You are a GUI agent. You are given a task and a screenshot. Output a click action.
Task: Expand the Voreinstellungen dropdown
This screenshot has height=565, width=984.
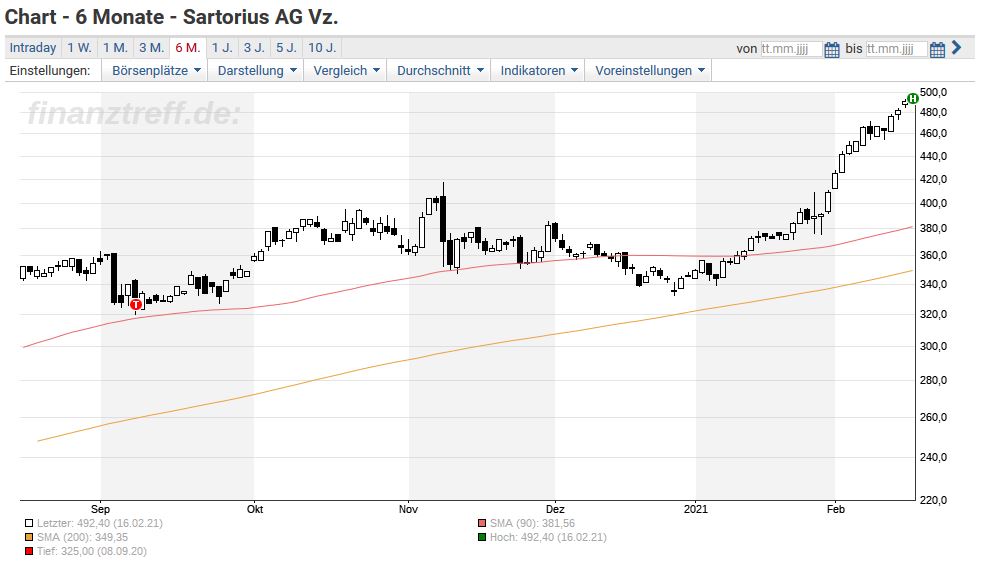(650, 71)
